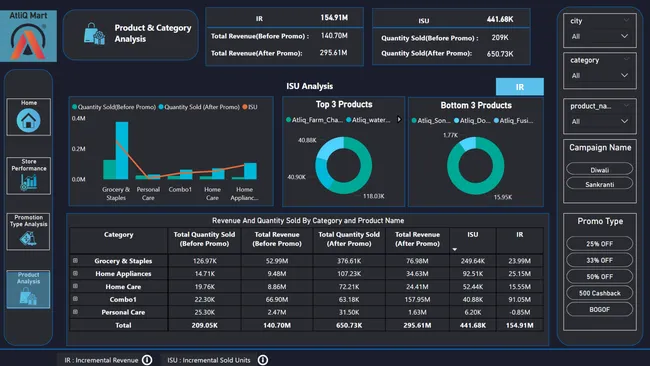Click the Atliq_Do... legend item
Image resolution: width=650 pixels, height=366 pixels.
[x=473, y=121]
